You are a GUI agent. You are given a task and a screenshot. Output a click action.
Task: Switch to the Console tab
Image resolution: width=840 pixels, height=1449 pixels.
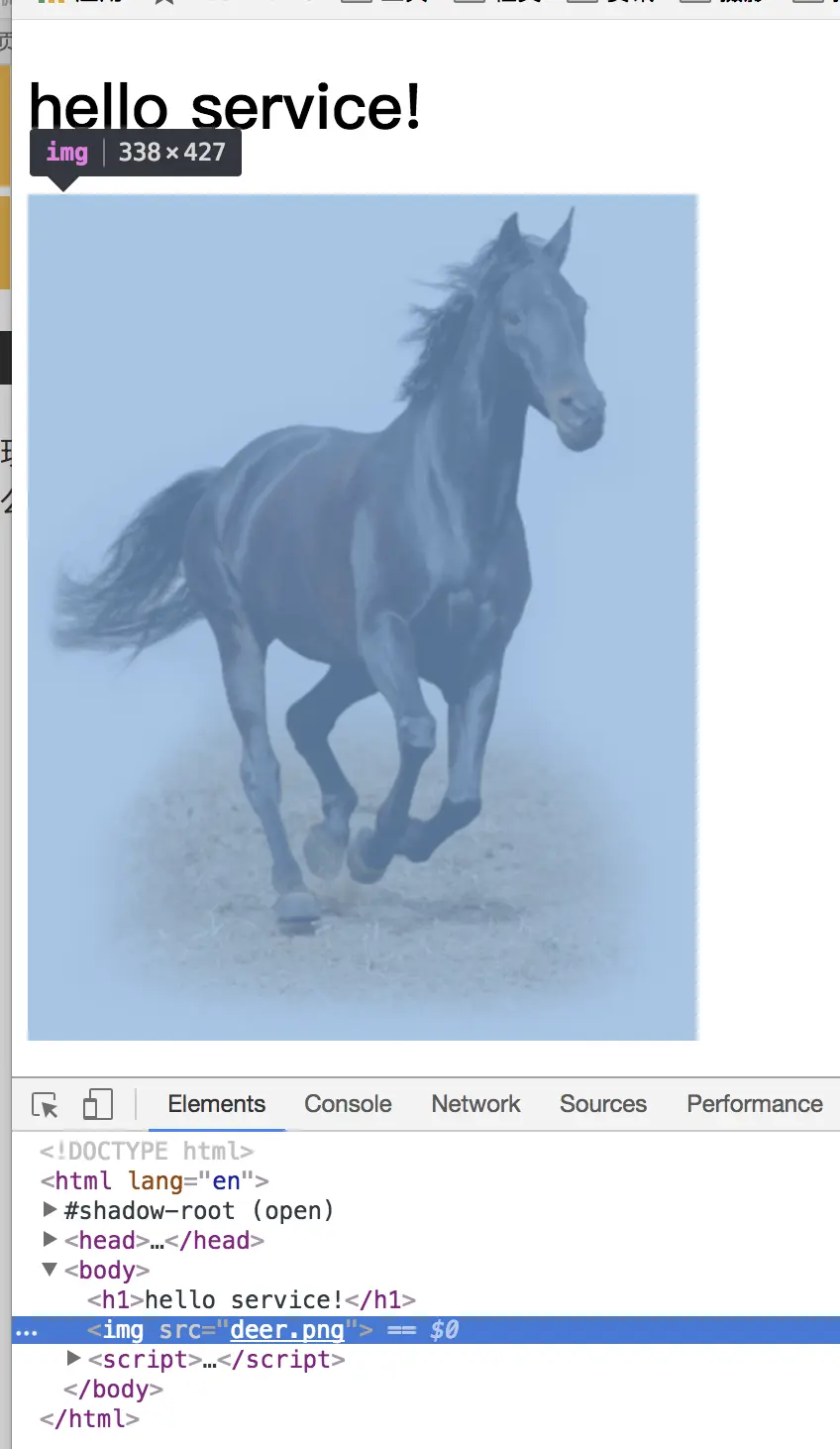click(348, 1104)
